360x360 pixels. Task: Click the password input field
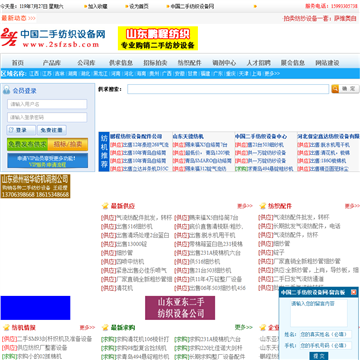coord(47,117)
